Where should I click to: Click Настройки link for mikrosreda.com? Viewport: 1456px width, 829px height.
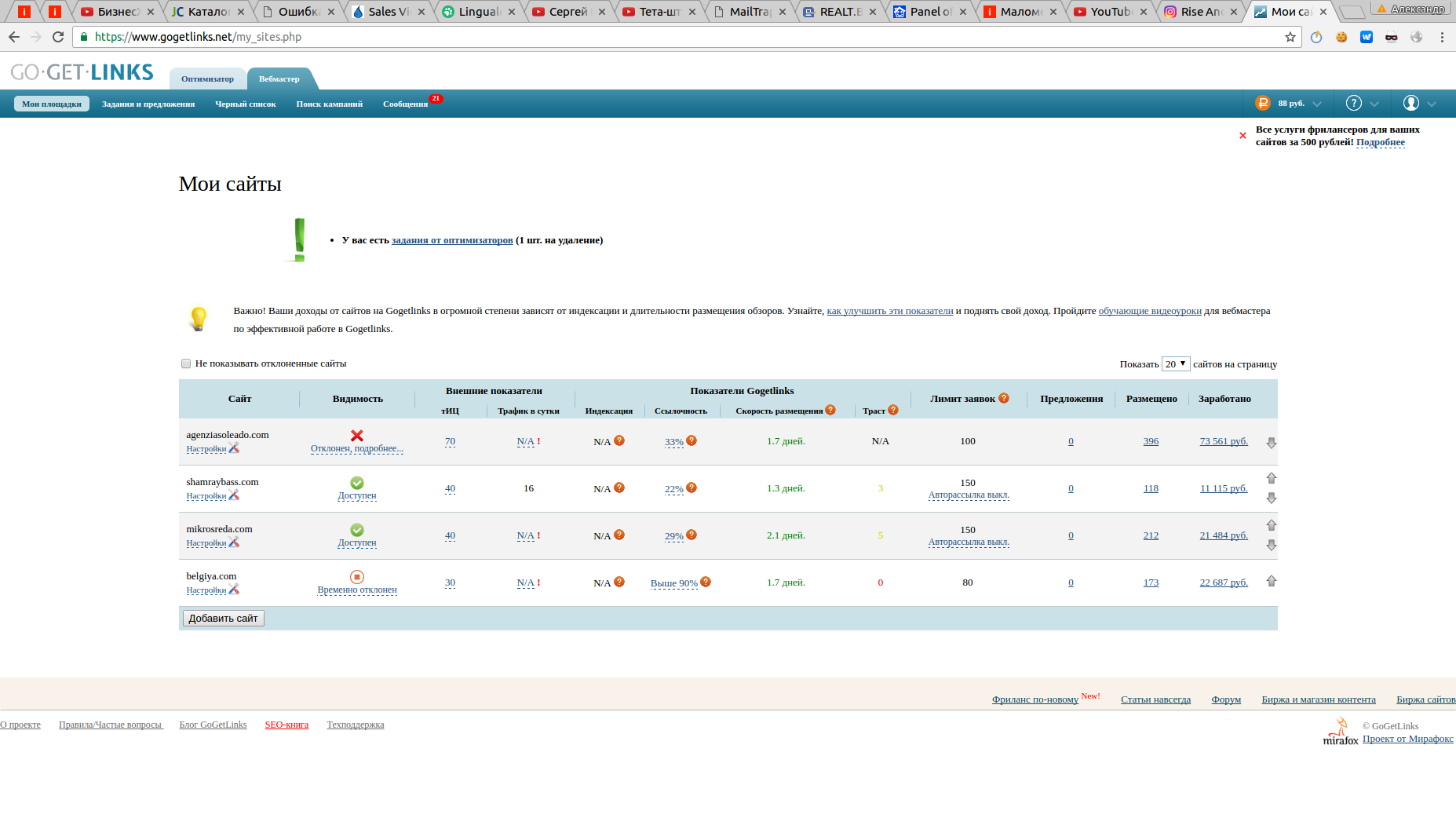(206, 543)
